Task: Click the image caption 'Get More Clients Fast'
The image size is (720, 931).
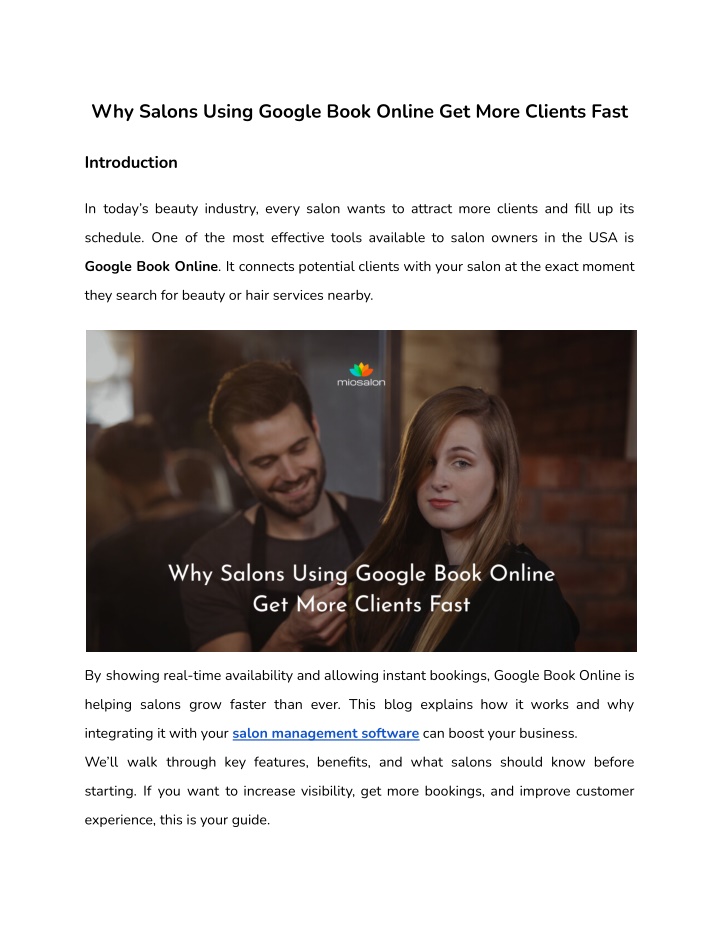Action: tap(361, 604)
